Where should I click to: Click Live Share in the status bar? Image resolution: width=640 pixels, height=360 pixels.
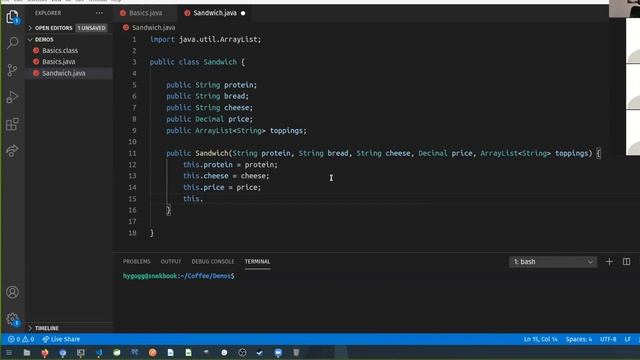(x=61, y=339)
